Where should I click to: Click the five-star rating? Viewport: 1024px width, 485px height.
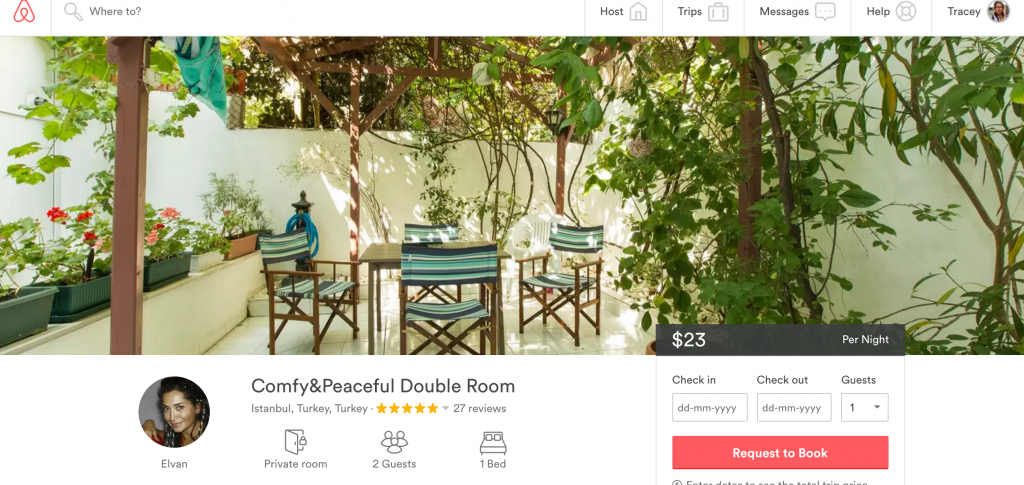(407, 409)
